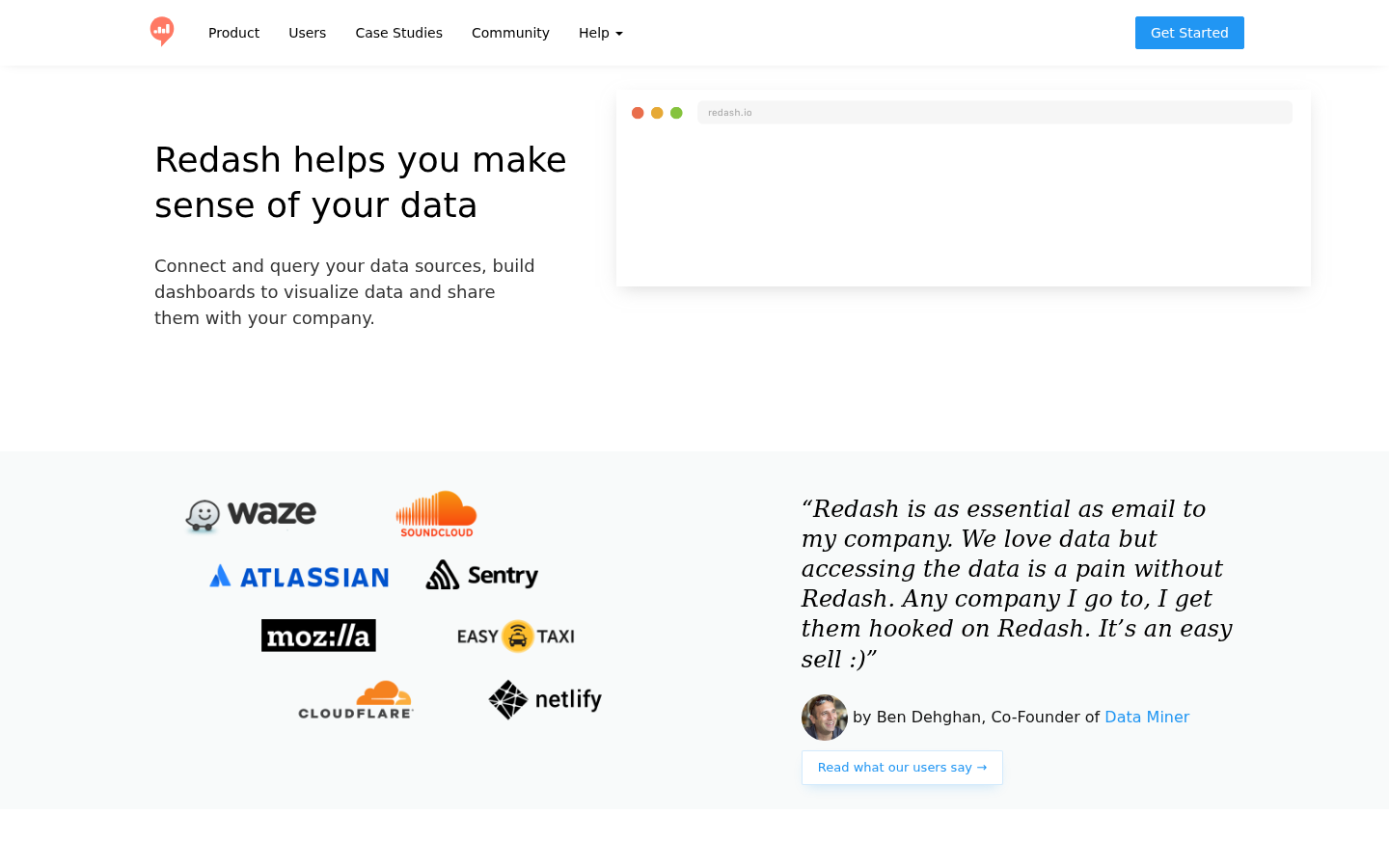Open the Data Miner link

(1147, 717)
